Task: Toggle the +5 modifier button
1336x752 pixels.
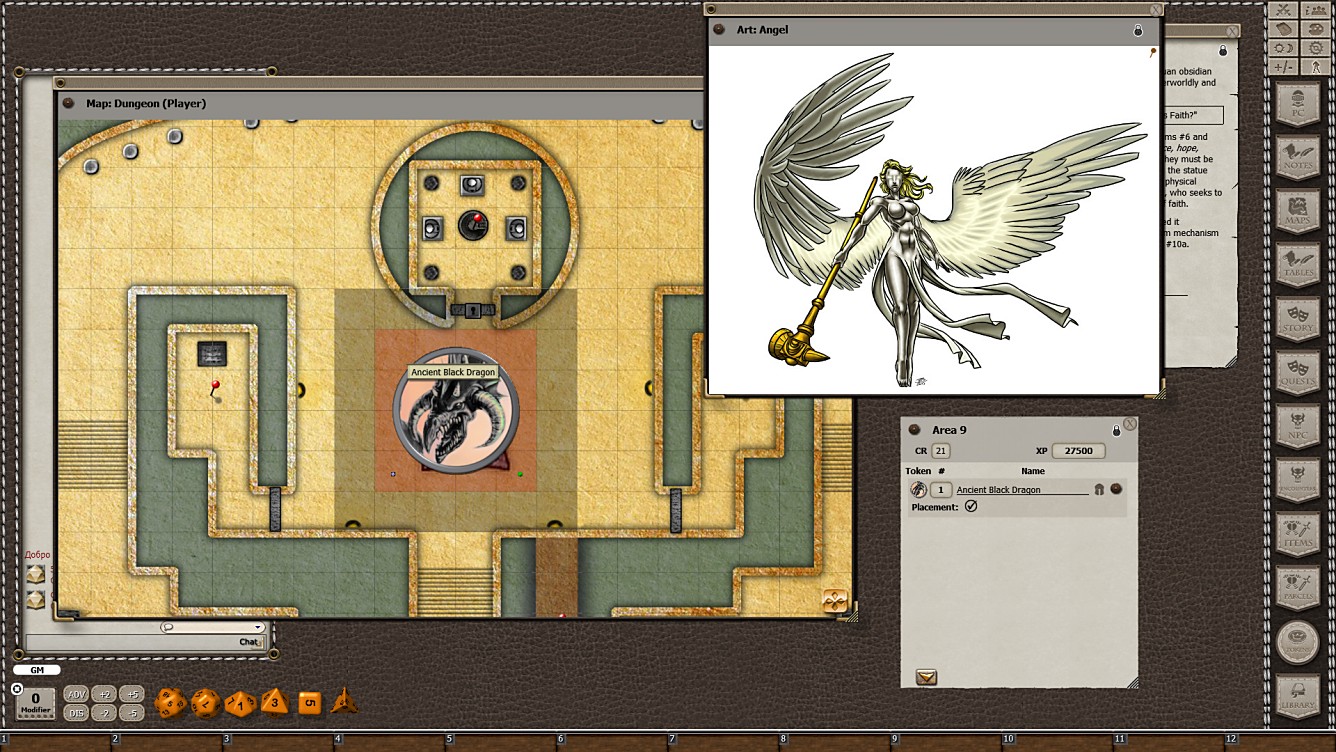Action: [x=132, y=694]
